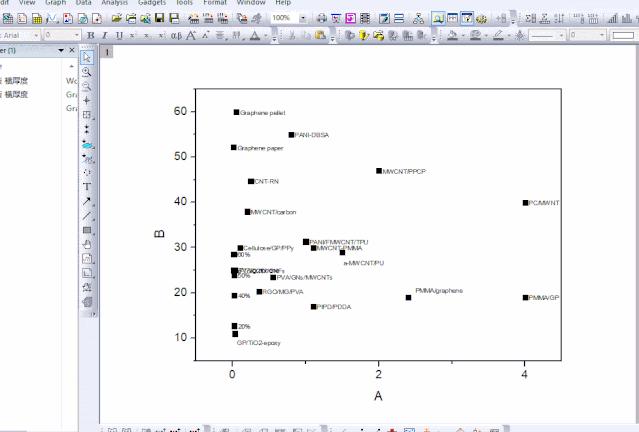Open the line style dropdown

click(x=561, y=35)
